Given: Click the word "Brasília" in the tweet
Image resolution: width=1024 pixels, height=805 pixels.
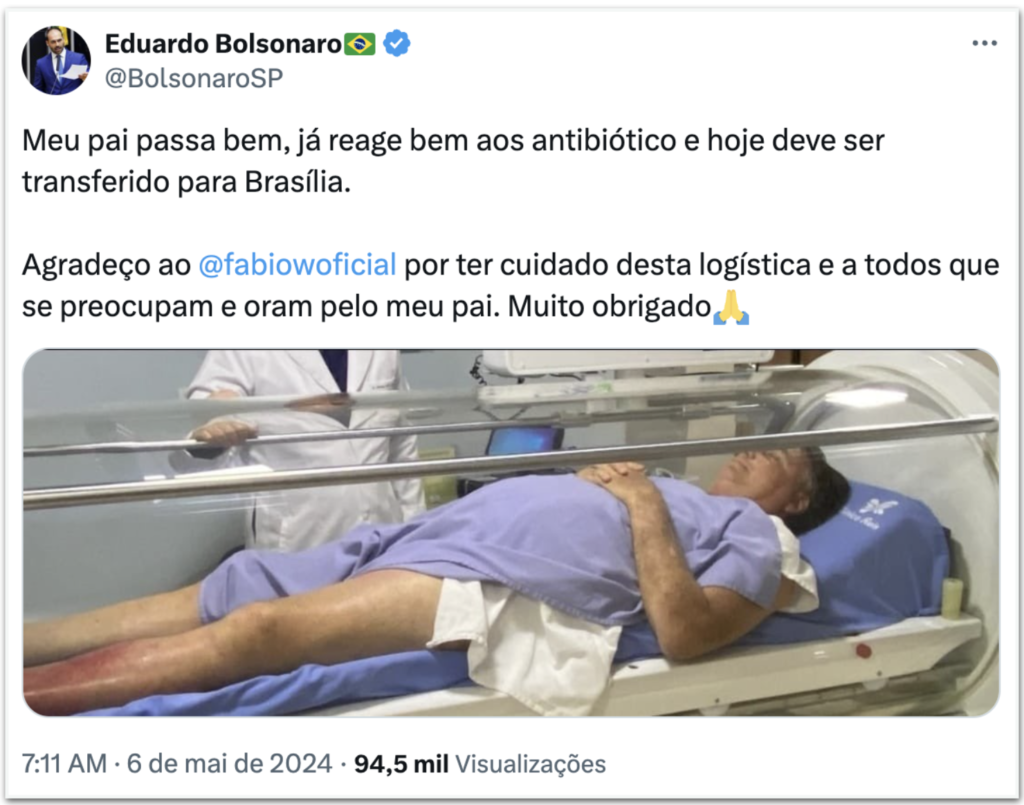Looking at the screenshot, I should (297, 182).
